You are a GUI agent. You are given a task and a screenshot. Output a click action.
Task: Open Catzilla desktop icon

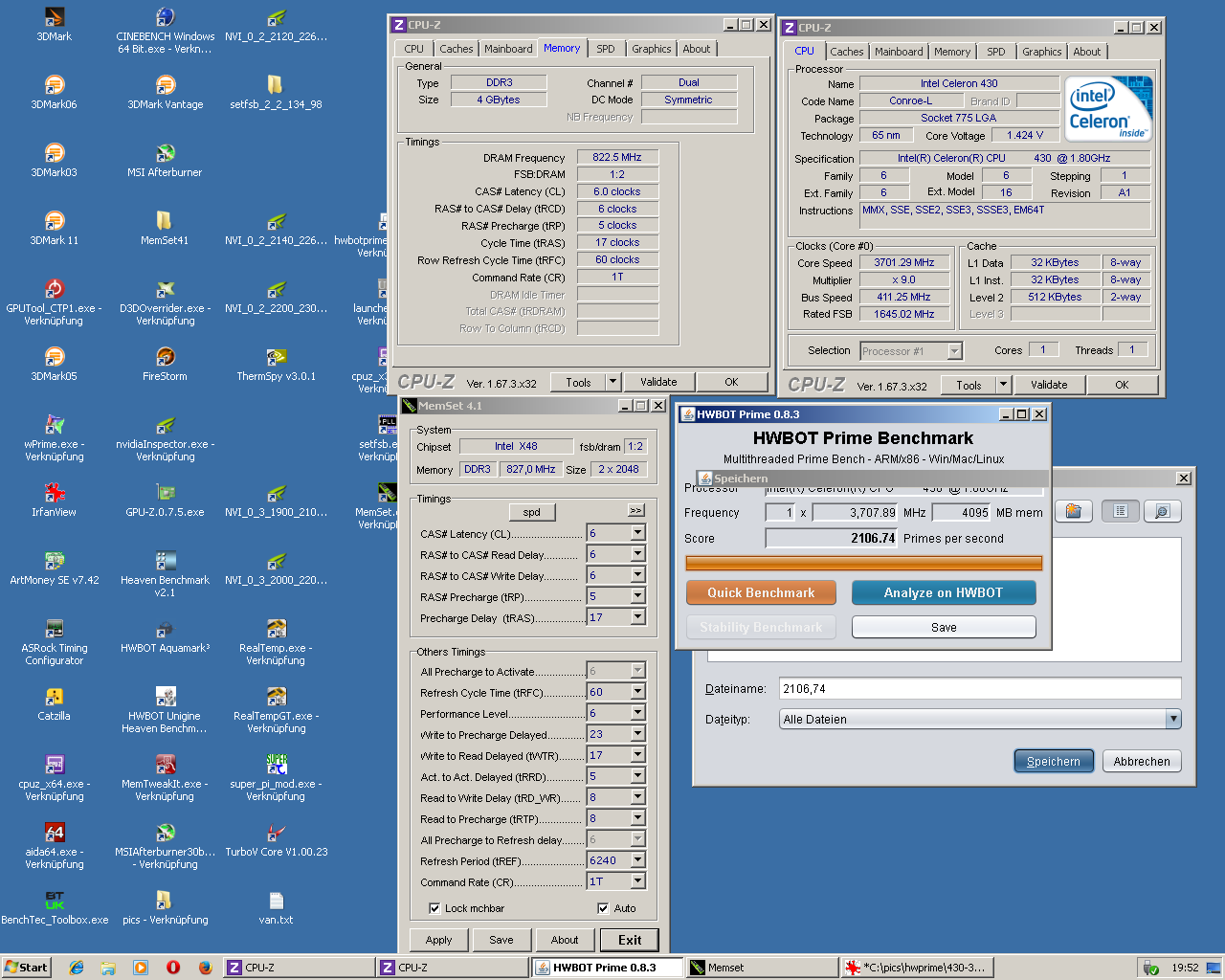pyautogui.click(x=54, y=704)
